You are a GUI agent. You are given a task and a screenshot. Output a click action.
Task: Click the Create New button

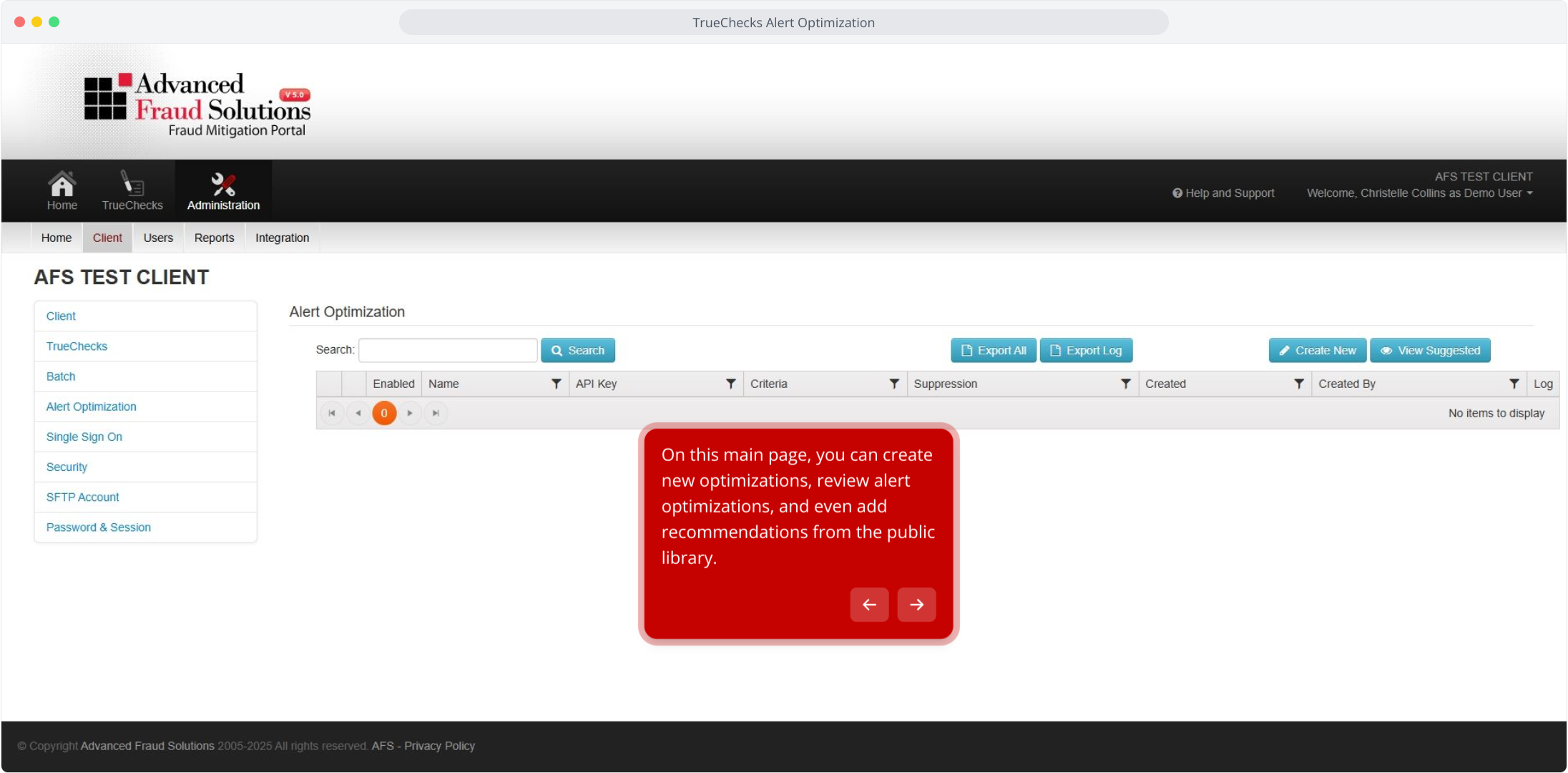click(x=1318, y=350)
